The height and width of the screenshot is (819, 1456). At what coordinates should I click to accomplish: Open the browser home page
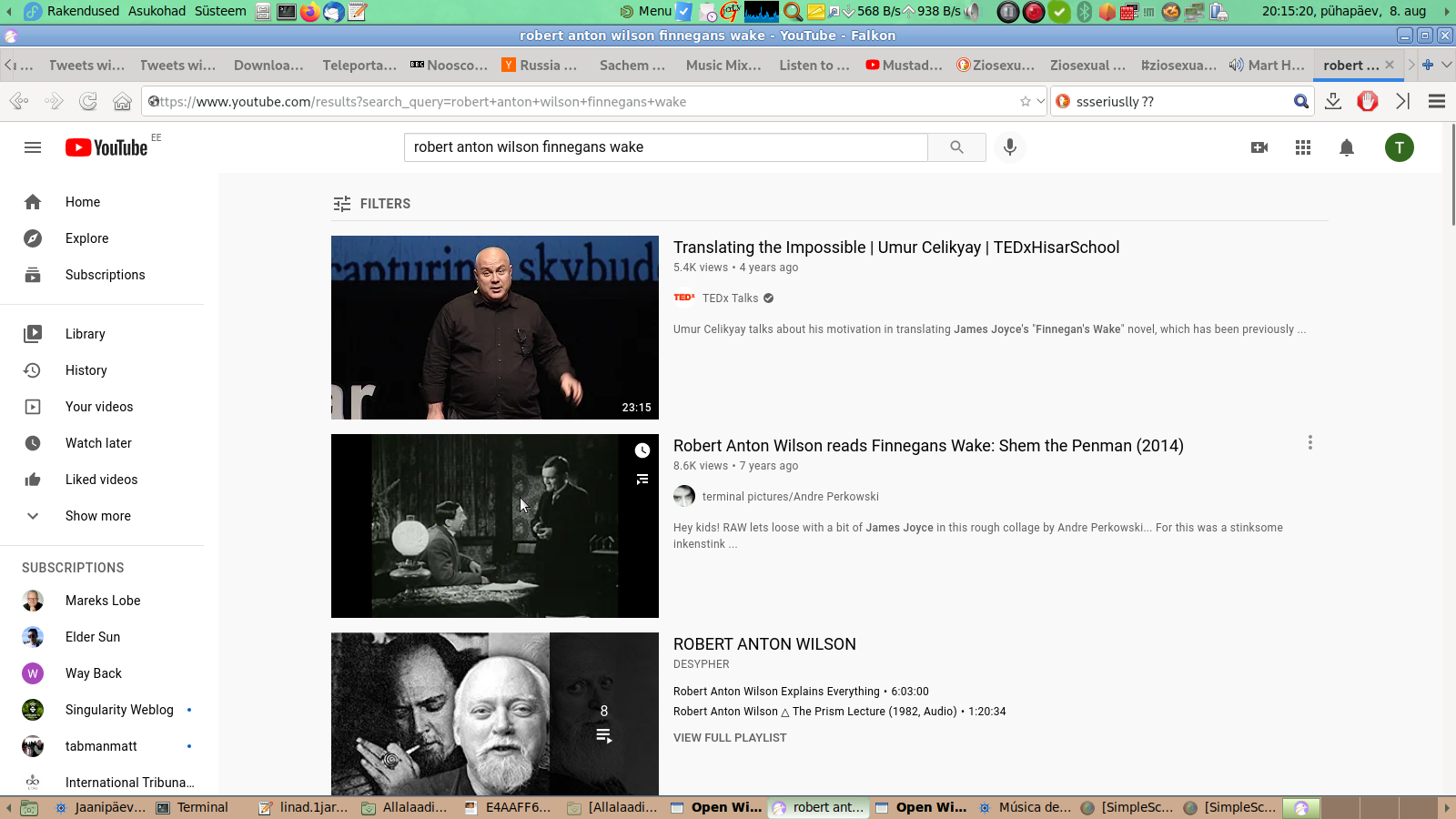click(122, 101)
